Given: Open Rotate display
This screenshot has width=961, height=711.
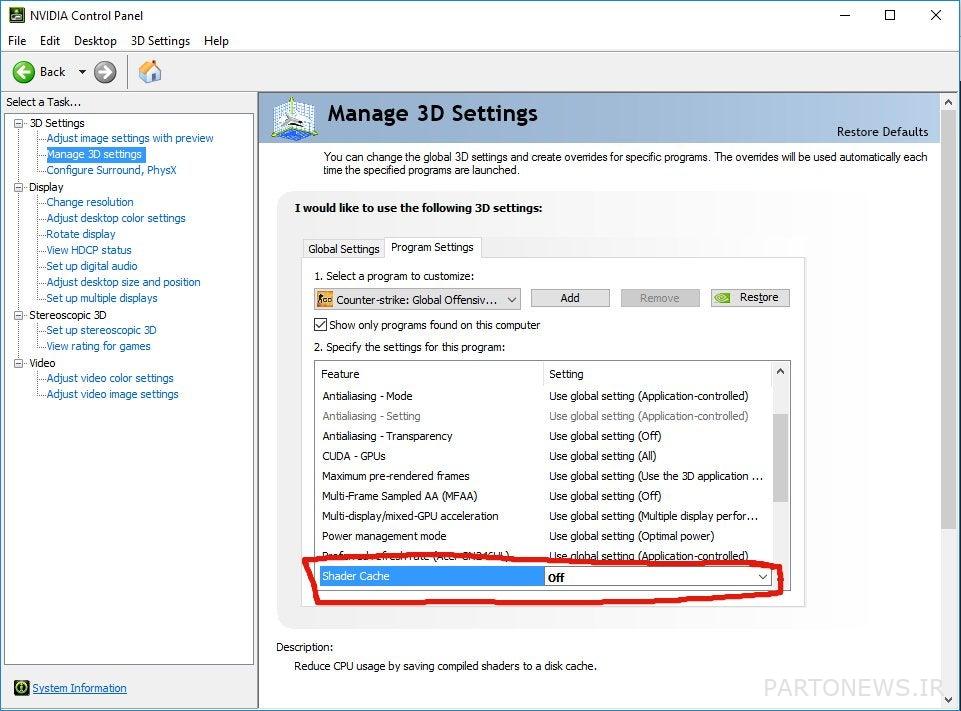Looking at the screenshot, I should pos(81,234).
